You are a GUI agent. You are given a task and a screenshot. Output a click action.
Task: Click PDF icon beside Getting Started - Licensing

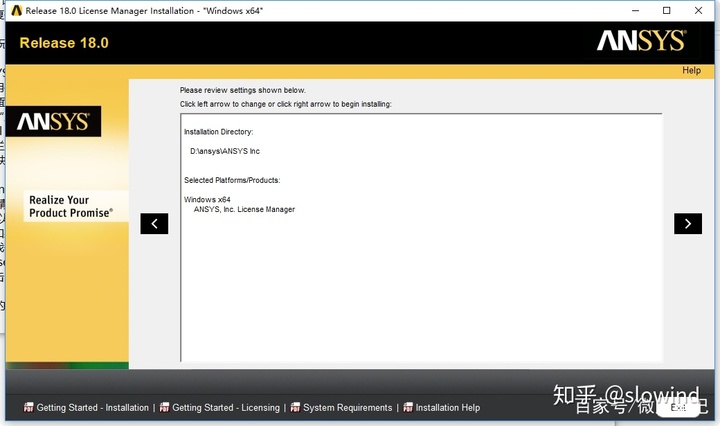[164, 408]
